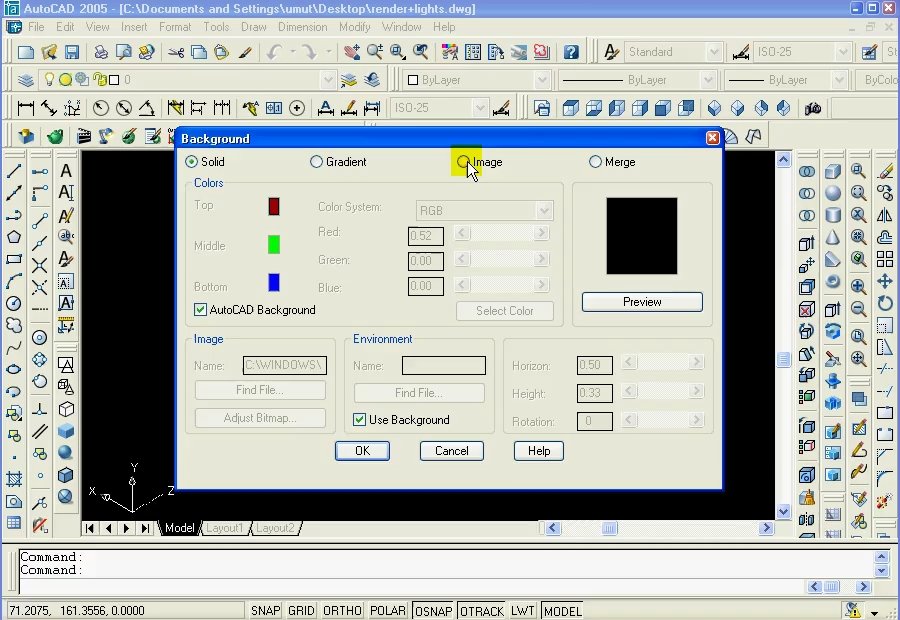Viewport: 900px width, 620px height.
Task: Expand the Undo history dropdown arrow
Action: tap(293, 52)
